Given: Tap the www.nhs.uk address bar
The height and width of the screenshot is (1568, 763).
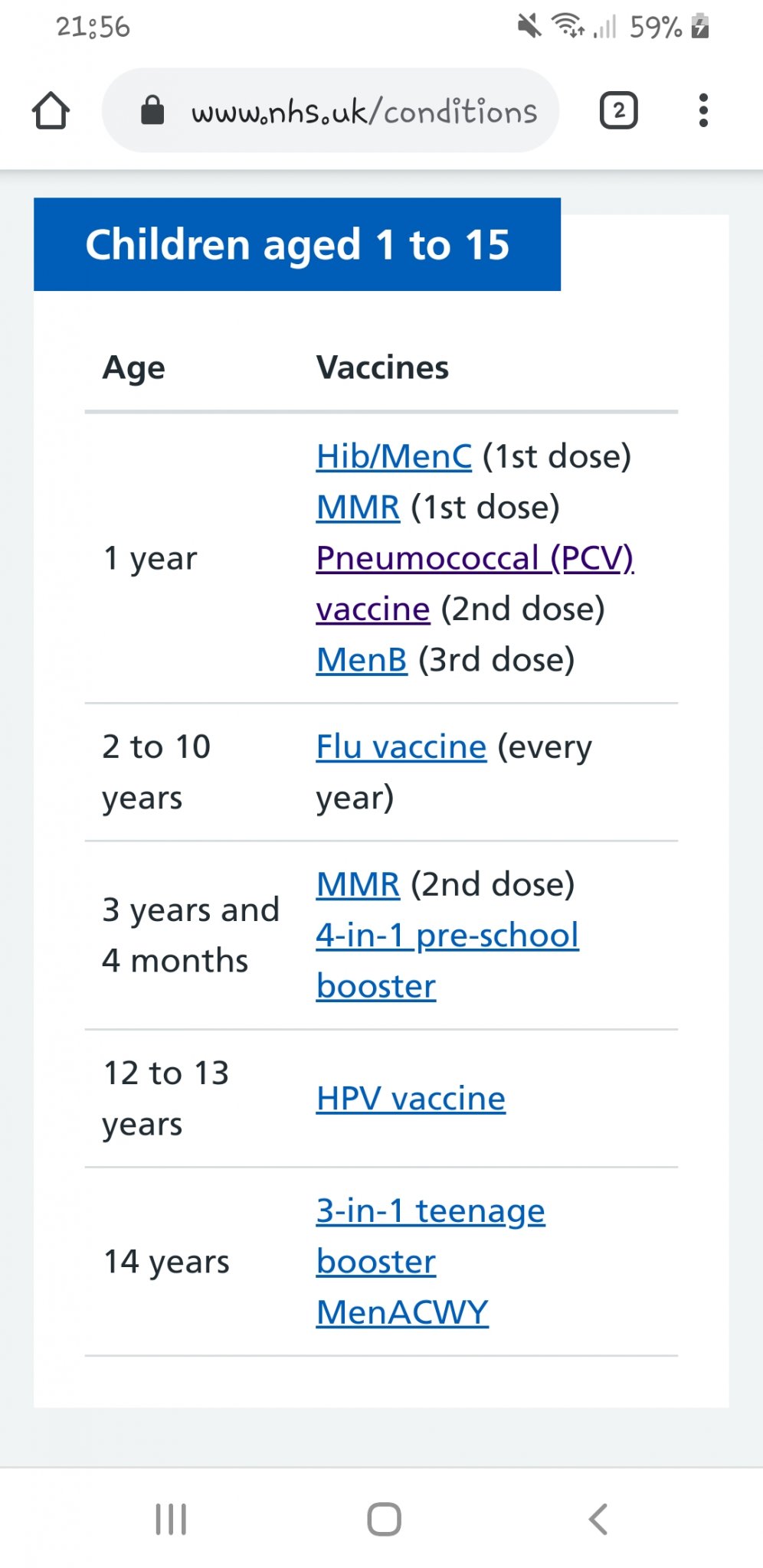Looking at the screenshot, I should (364, 112).
